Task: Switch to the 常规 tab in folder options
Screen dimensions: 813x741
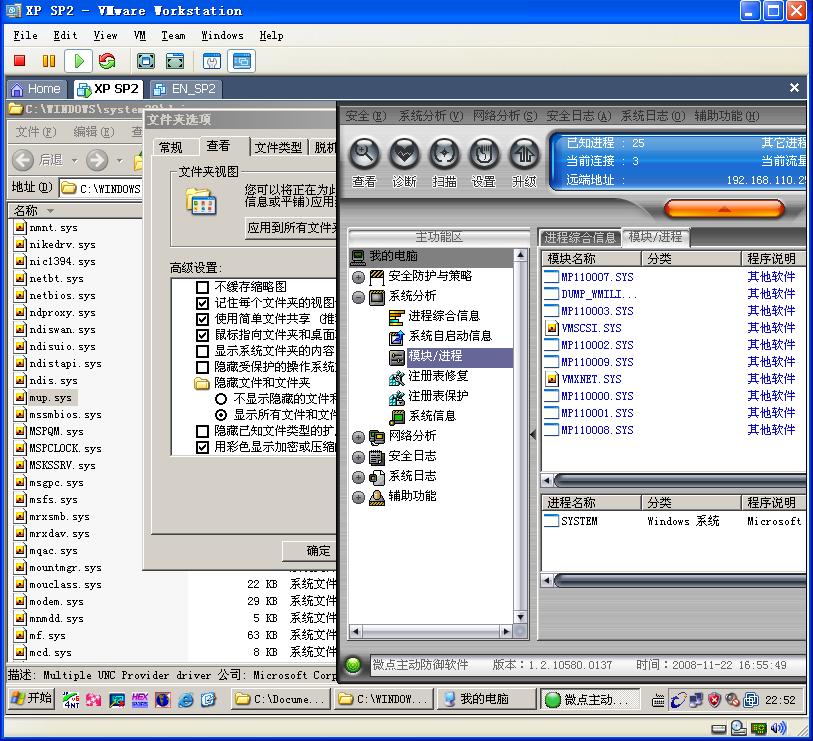Action: click(x=171, y=148)
